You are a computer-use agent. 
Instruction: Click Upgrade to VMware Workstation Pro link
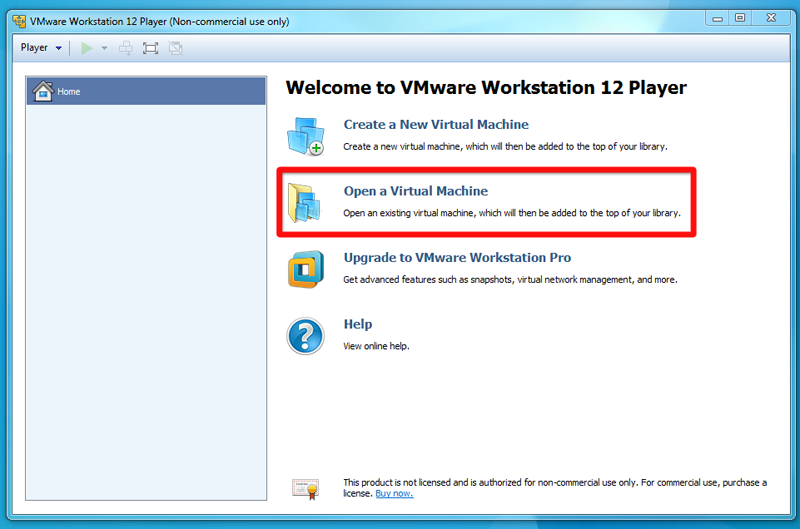point(457,258)
